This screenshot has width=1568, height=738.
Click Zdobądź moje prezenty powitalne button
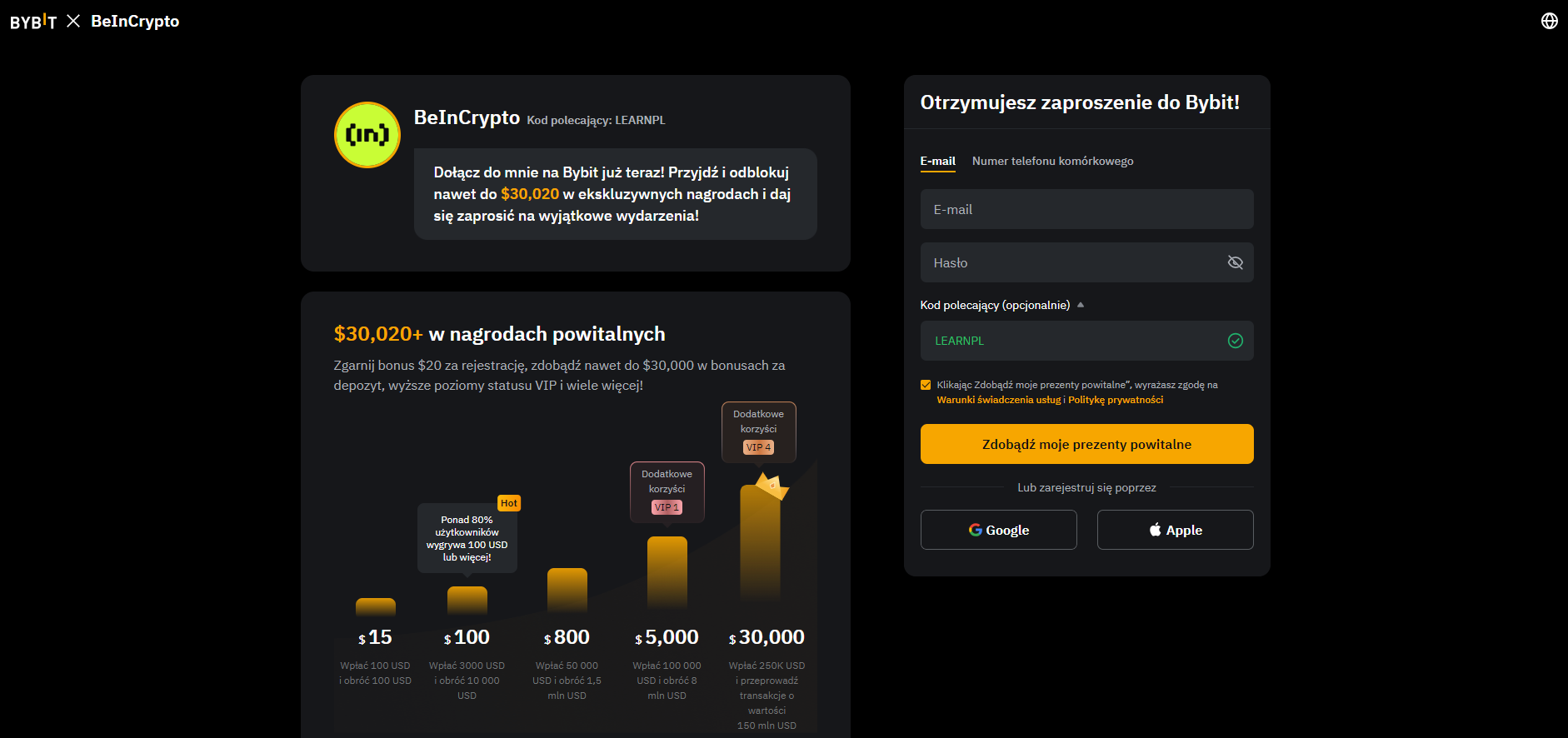(x=1086, y=444)
